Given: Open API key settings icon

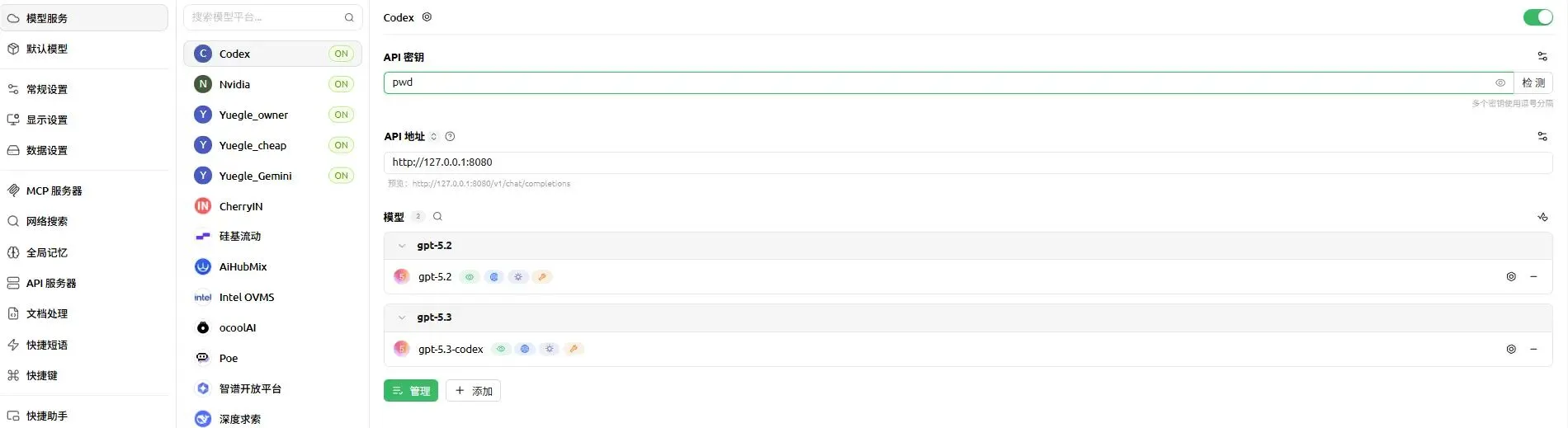Looking at the screenshot, I should coord(1542,57).
